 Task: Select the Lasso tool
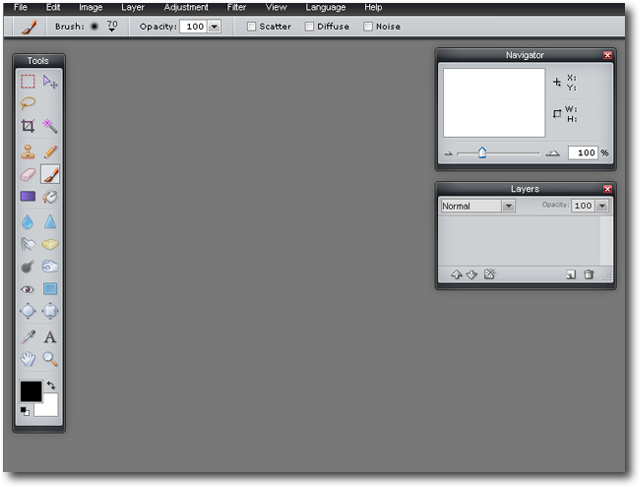(x=28, y=103)
